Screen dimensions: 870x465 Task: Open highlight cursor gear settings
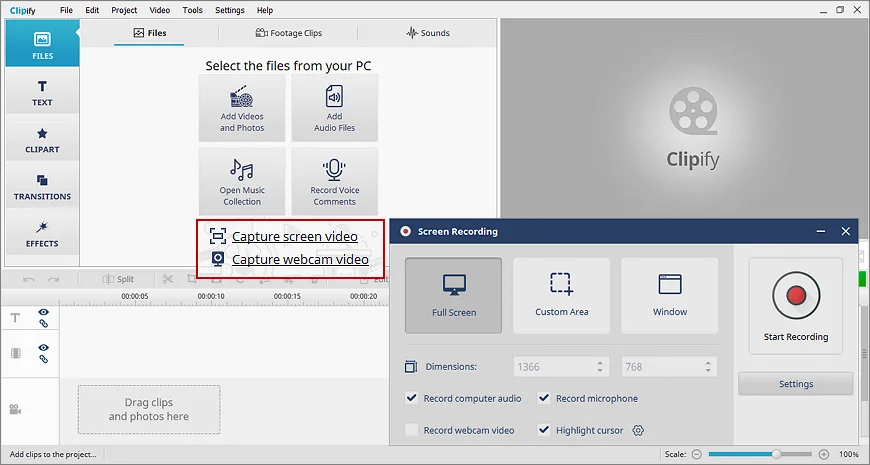coord(638,430)
